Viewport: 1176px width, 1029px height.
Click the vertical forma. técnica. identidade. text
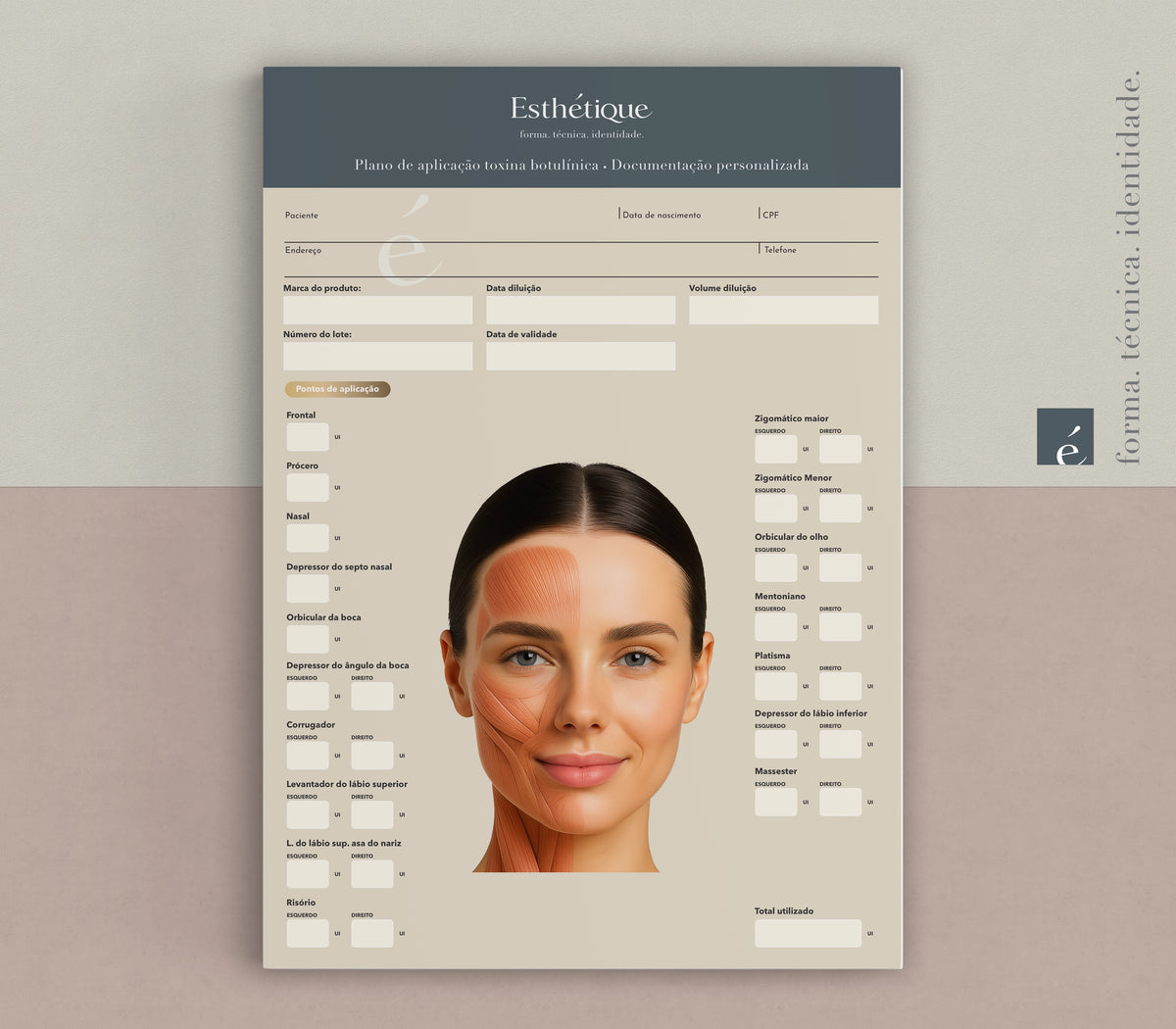click(1129, 267)
